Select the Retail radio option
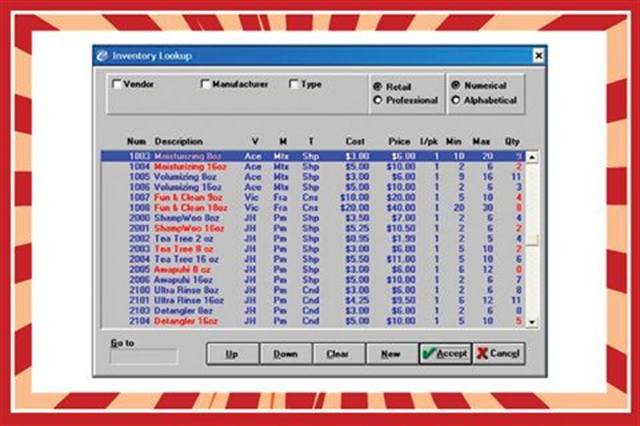The width and height of the screenshot is (640, 426). pos(378,87)
